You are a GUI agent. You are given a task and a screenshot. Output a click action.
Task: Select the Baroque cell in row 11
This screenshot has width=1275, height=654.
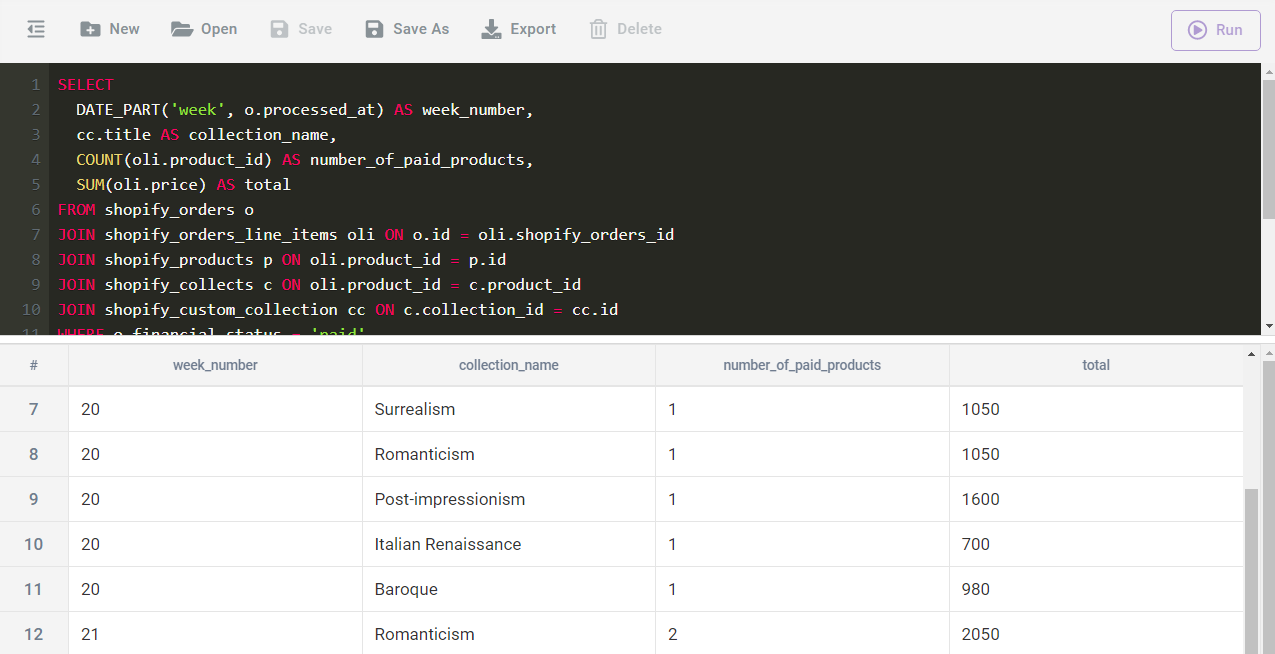(509, 589)
